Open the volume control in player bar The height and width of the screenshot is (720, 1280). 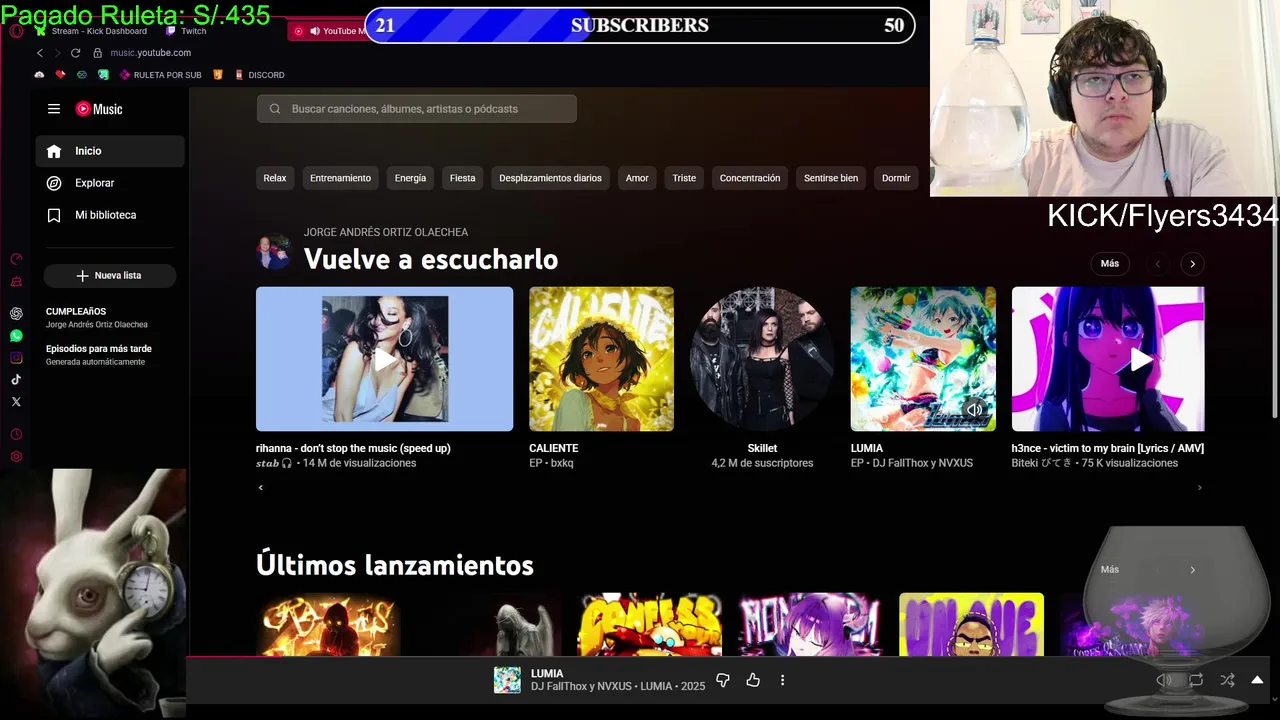click(x=1165, y=680)
